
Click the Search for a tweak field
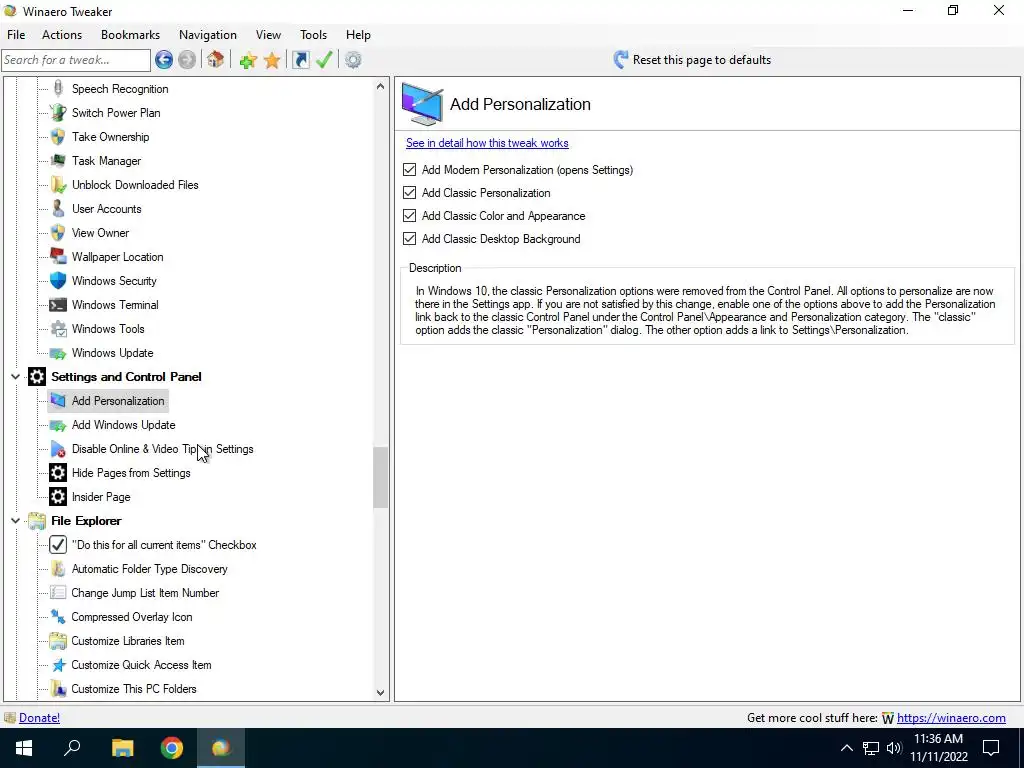click(76, 60)
